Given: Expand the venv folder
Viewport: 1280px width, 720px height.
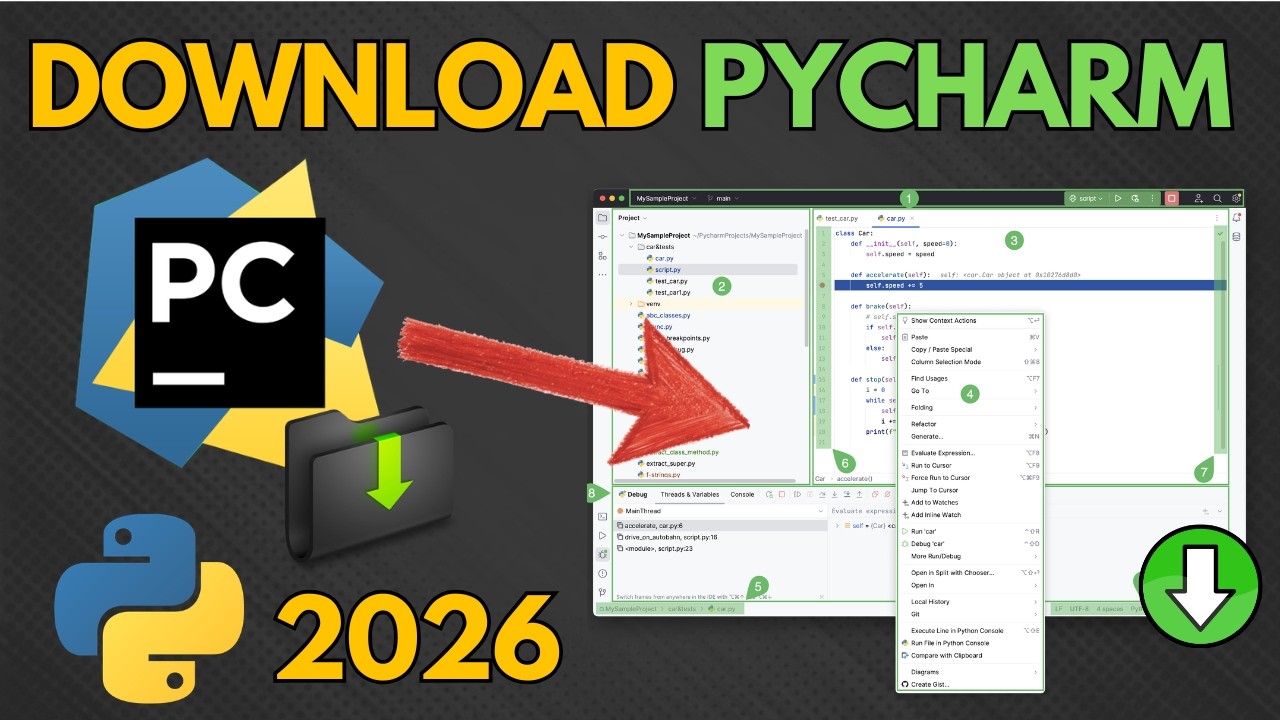Looking at the screenshot, I should coord(631,303).
